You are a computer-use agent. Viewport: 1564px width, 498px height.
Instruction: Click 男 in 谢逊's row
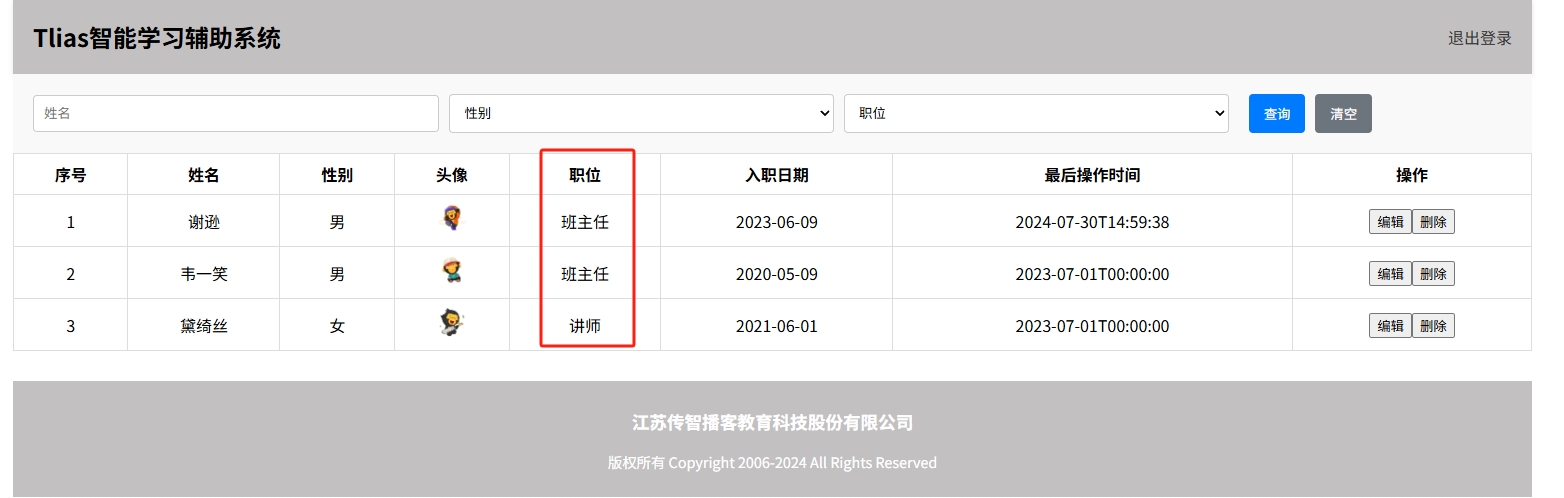coord(337,222)
